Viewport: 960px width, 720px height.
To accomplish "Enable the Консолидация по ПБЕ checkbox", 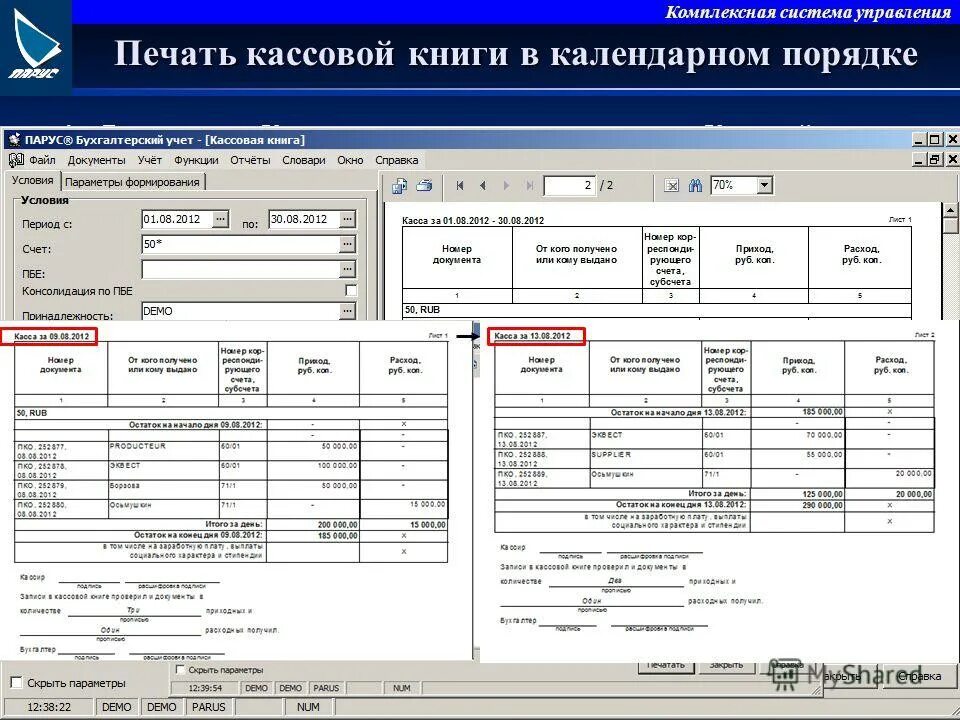I will [x=350, y=288].
